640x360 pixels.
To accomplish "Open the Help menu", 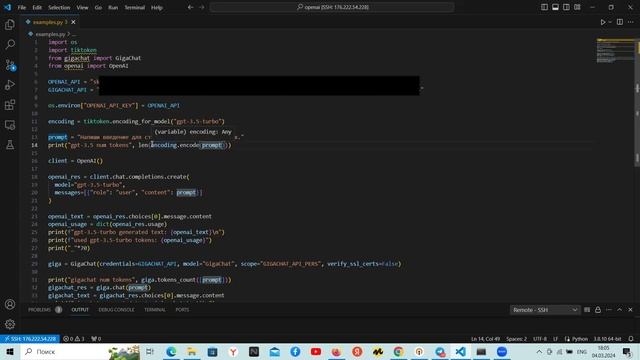I will click(157, 7).
